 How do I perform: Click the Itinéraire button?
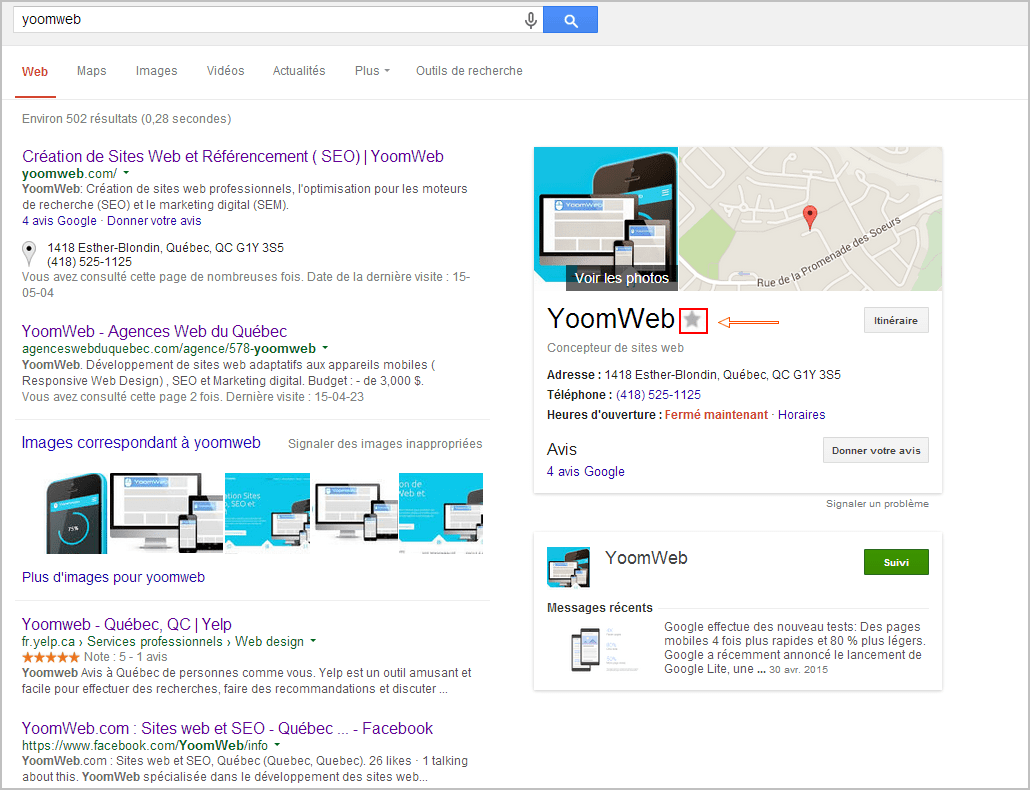coord(895,320)
